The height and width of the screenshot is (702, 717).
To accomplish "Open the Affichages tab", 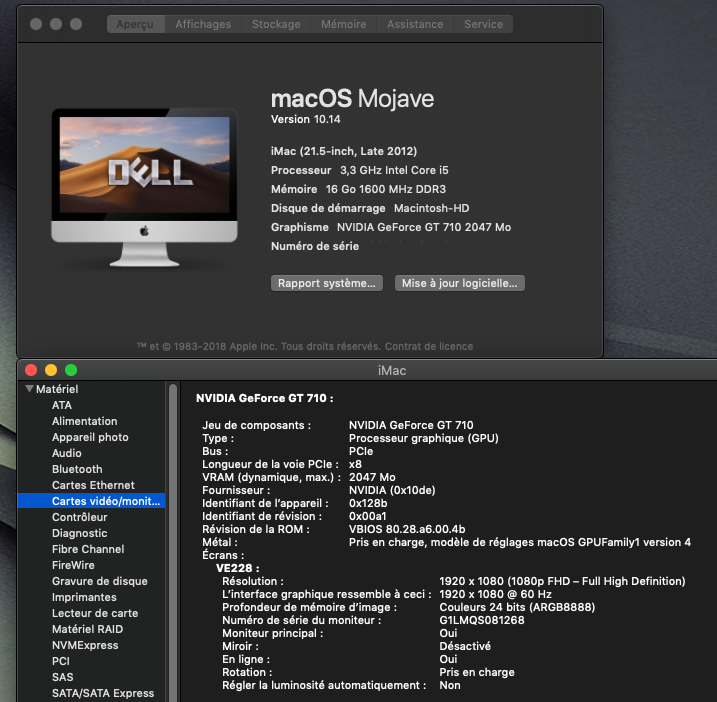I will (203, 24).
